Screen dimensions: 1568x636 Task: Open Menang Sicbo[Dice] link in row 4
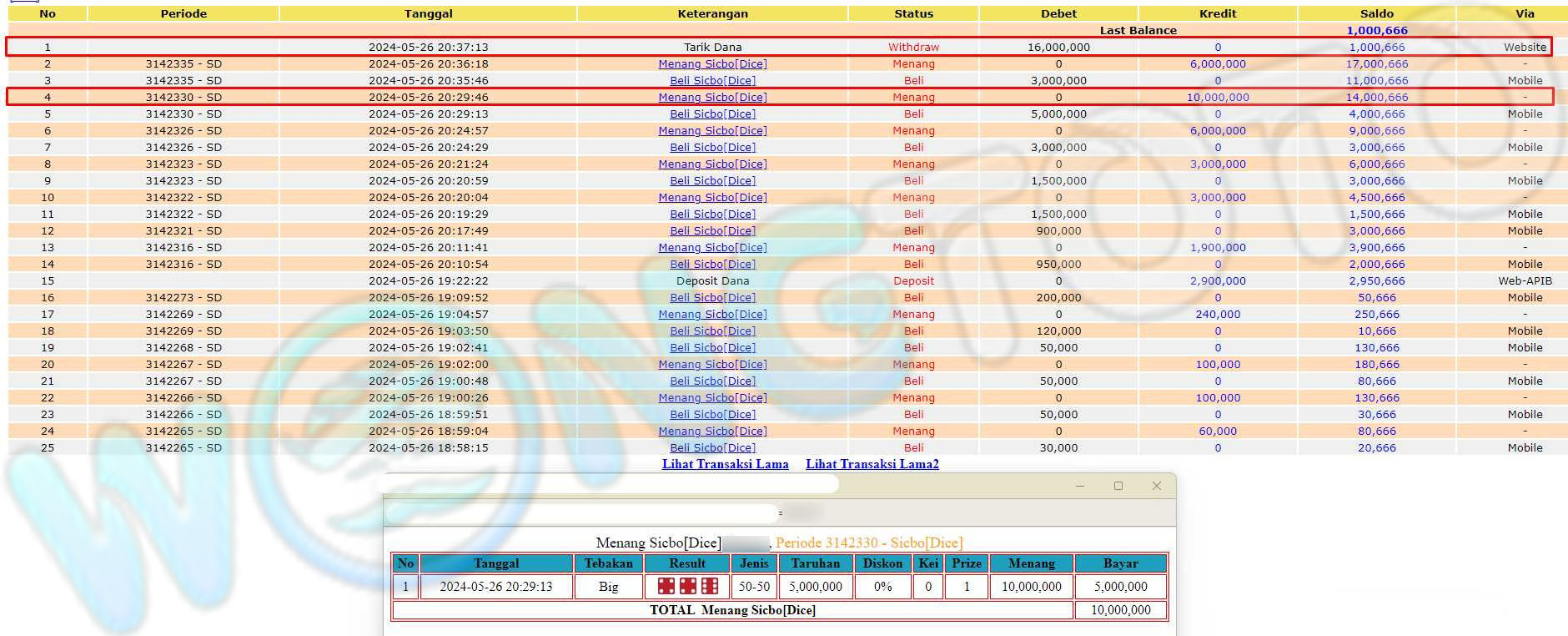(712, 97)
